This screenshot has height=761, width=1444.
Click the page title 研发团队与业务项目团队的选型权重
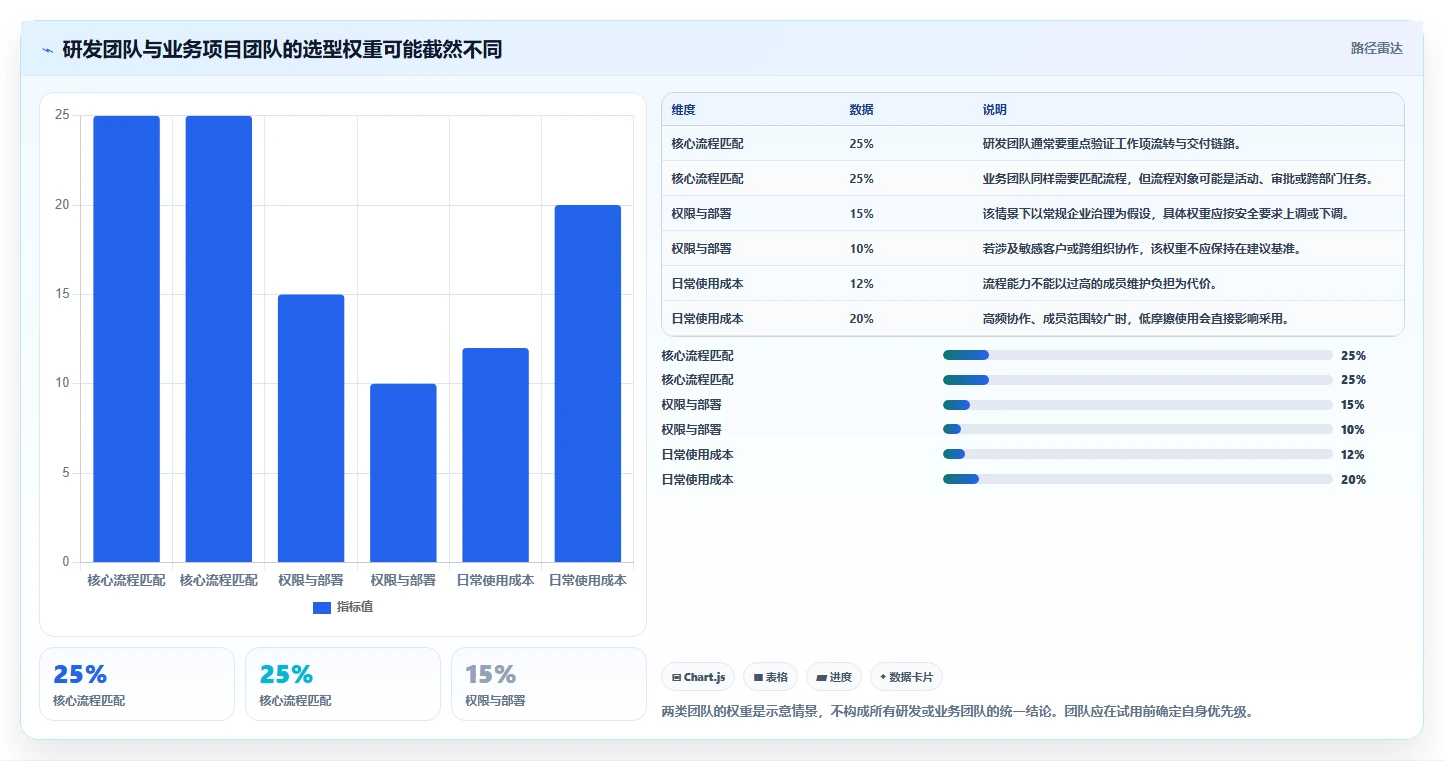pyautogui.click(x=282, y=49)
